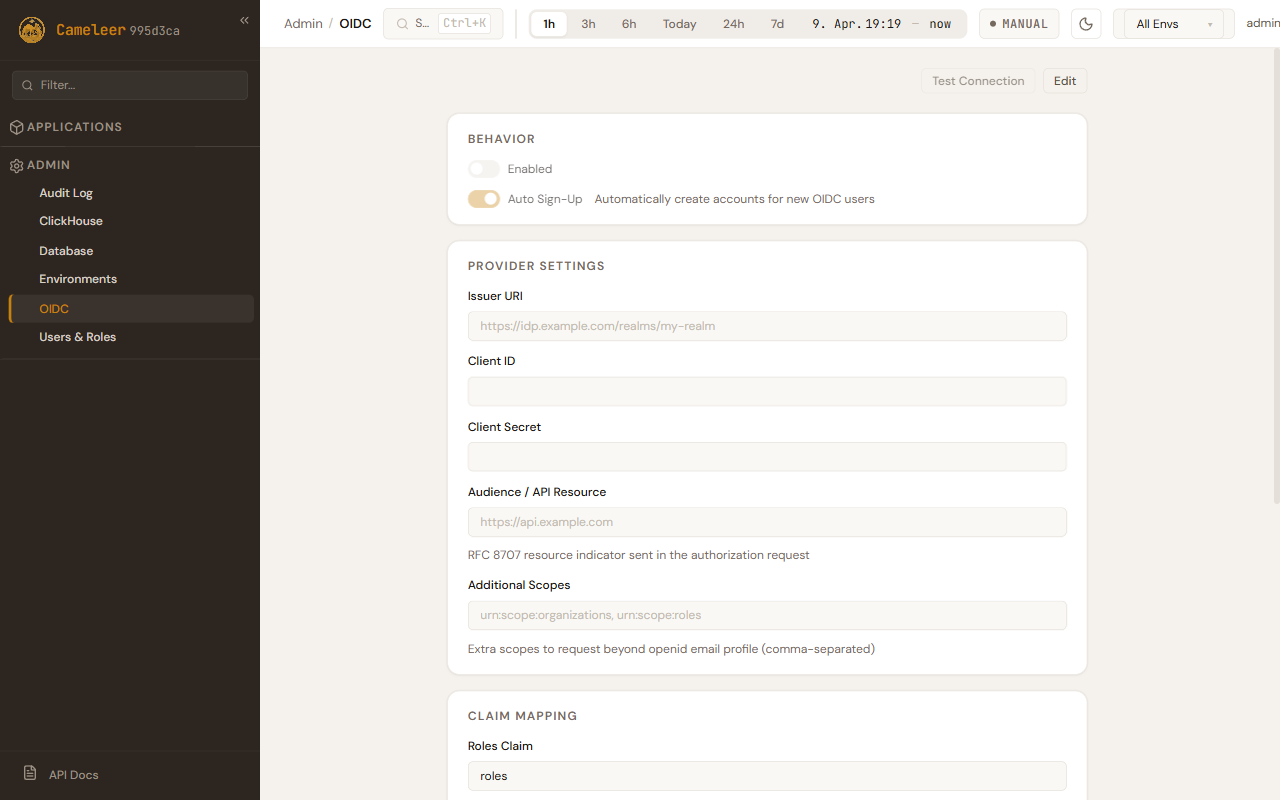Viewport: 1280px width, 800px height.
Task: Click the page vertical scrollbar
Action: (1274, 300)
